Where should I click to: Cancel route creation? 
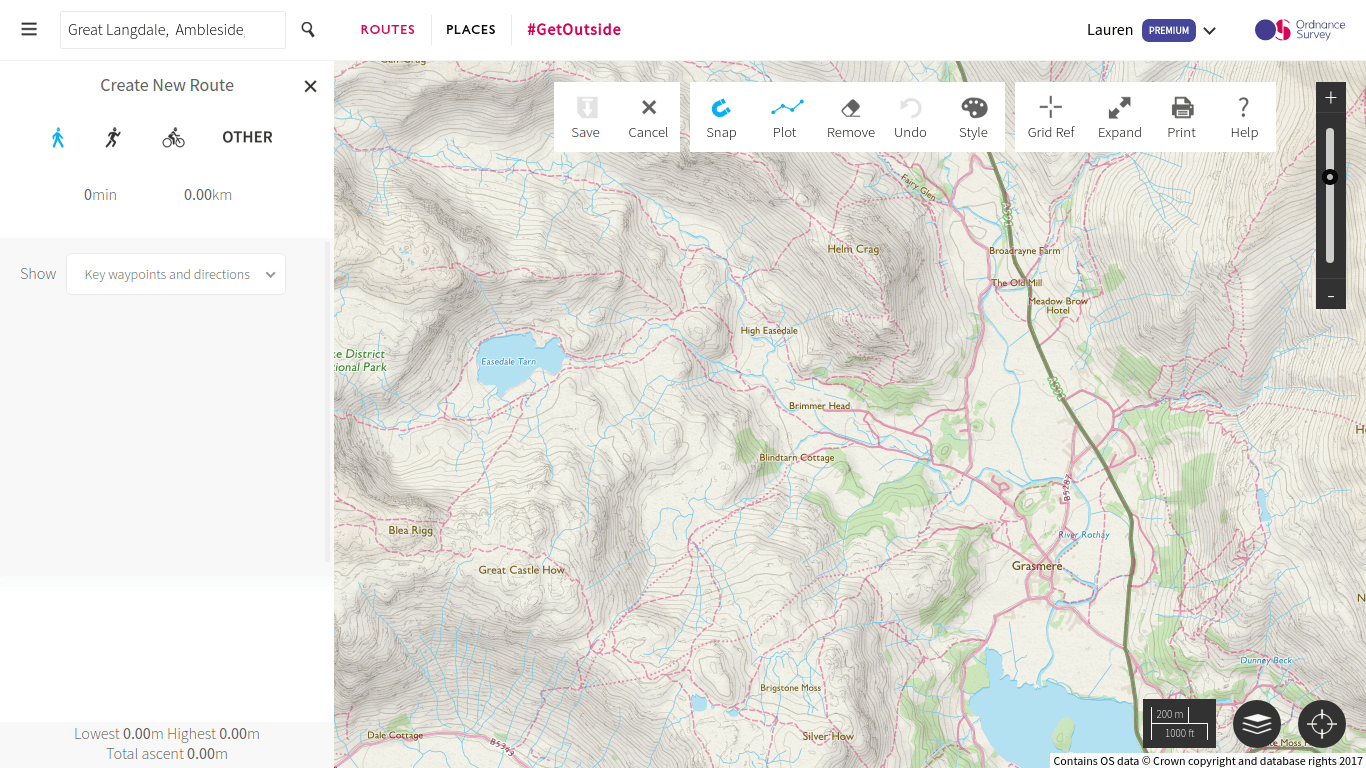pos(648,117)
